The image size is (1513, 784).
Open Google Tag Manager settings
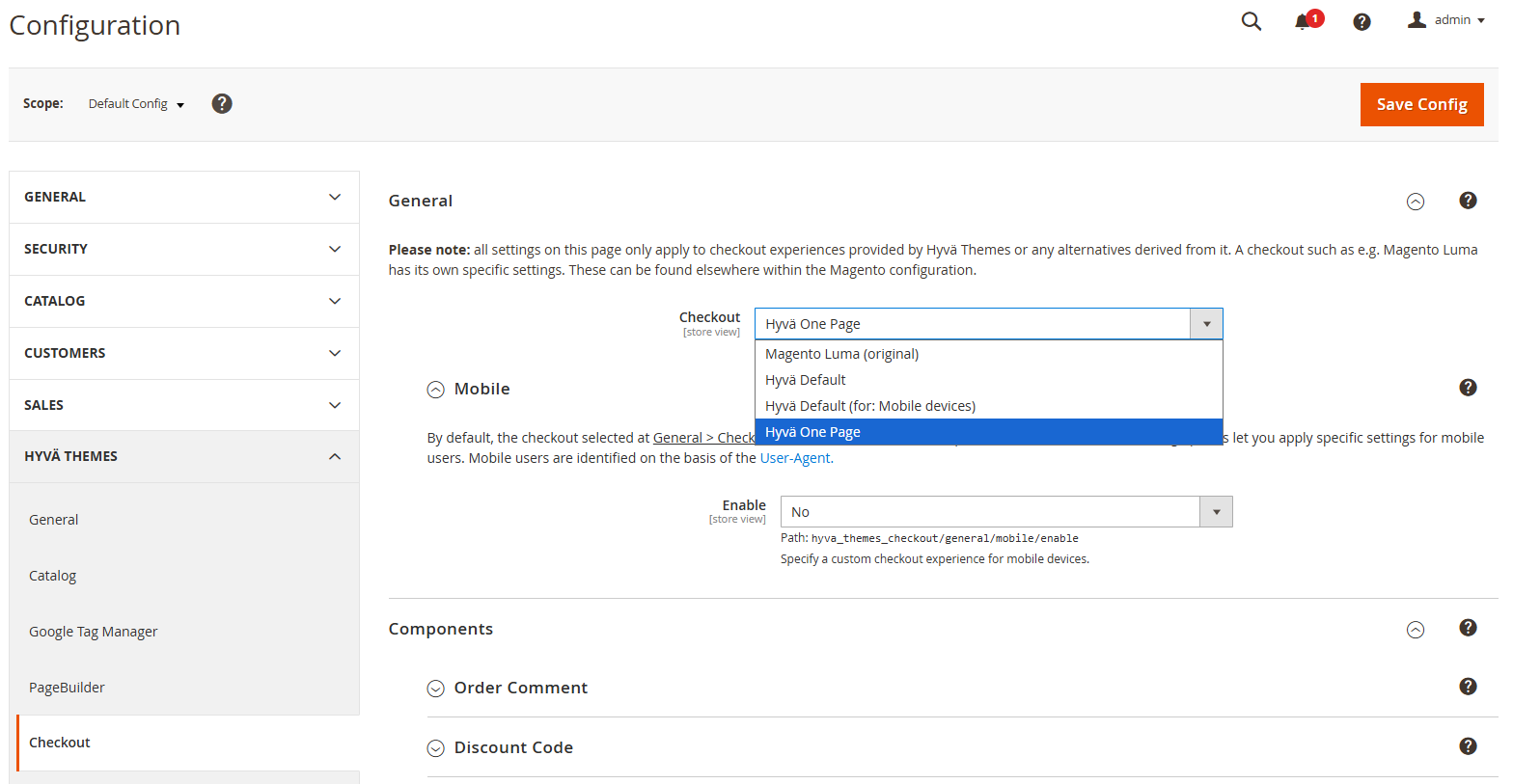[x=93, y=632]
